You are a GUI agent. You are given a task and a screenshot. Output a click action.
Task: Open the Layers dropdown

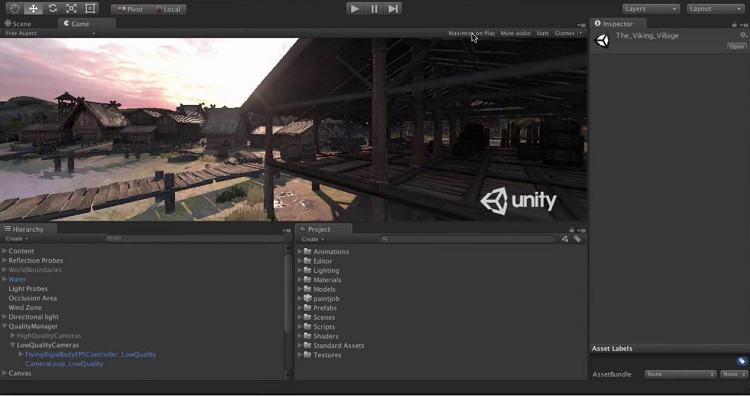pyautogui.click(x=651, y=9)
